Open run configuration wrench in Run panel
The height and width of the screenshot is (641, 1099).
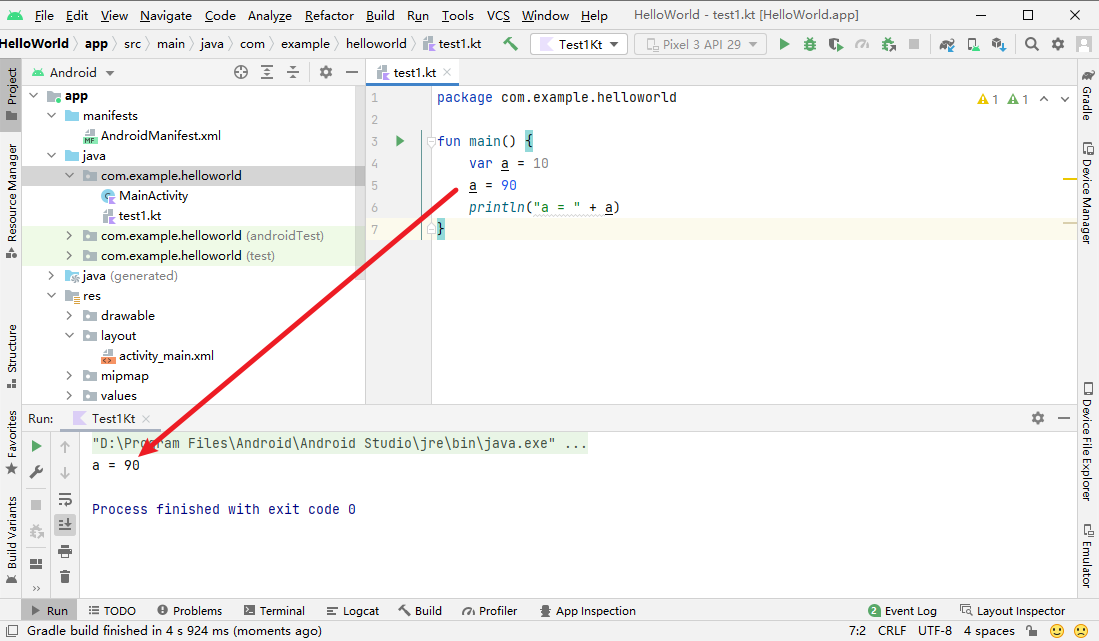click(x=36, y=472)
